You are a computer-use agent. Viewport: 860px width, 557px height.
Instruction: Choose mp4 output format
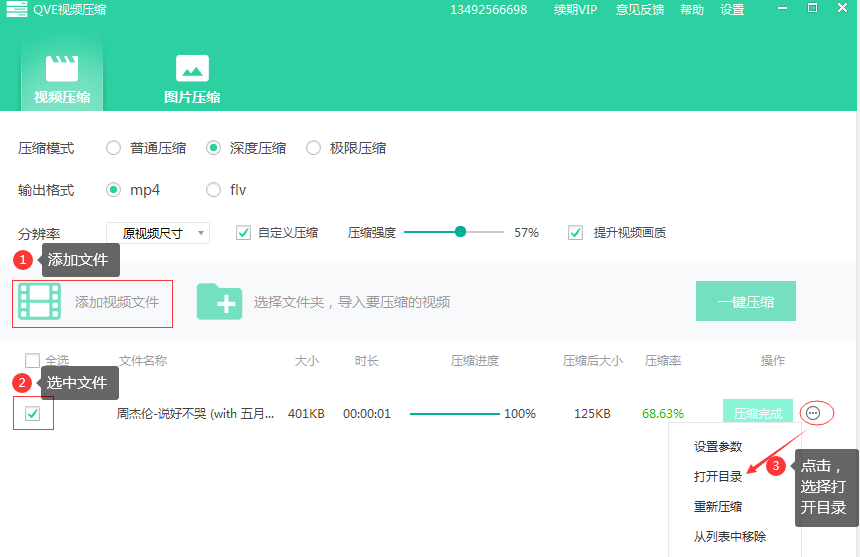(x=114, y=190)
